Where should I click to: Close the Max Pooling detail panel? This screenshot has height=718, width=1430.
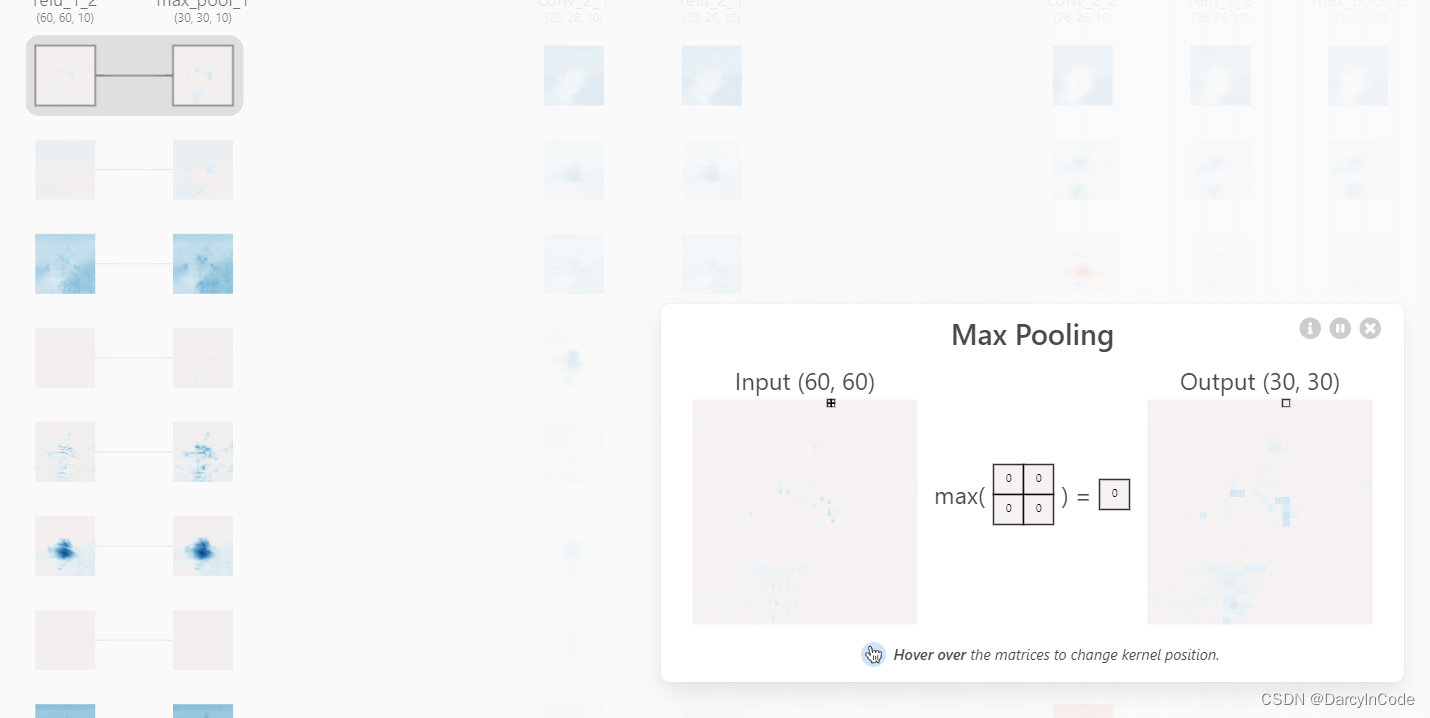point(1370,328)
